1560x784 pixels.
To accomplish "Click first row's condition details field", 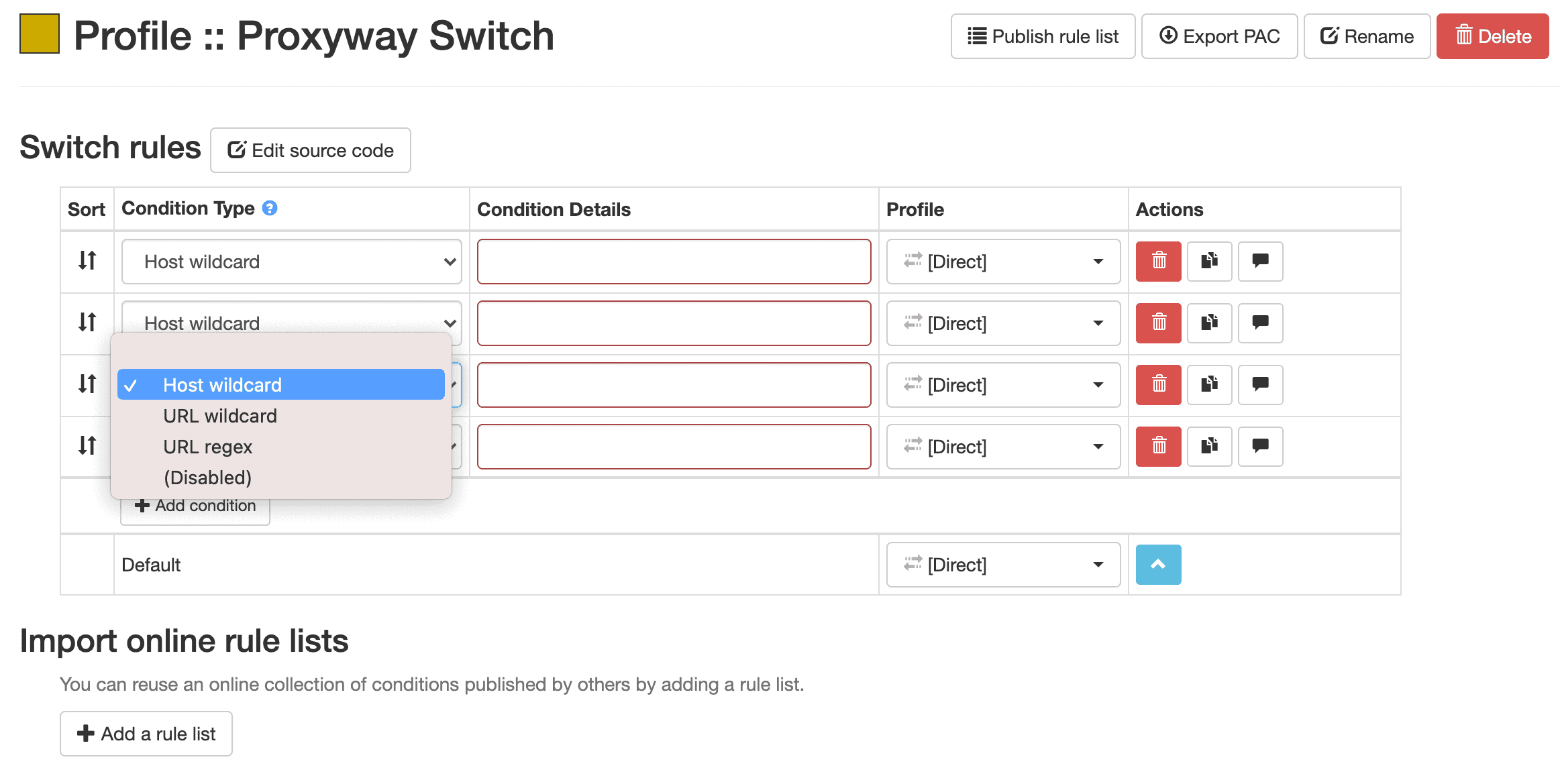I will (674, 262).
